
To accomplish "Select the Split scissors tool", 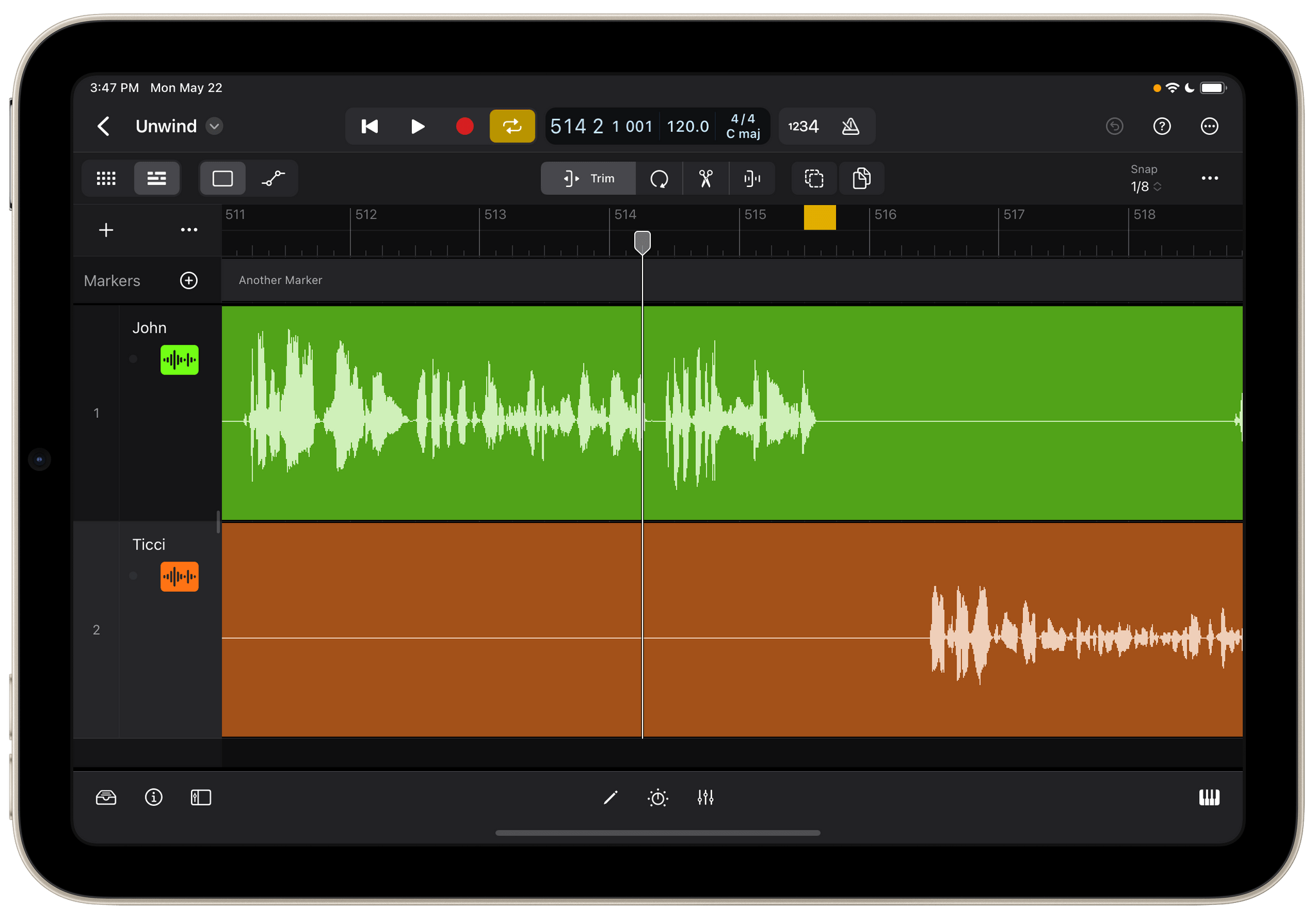I will [x=706, y=178].
